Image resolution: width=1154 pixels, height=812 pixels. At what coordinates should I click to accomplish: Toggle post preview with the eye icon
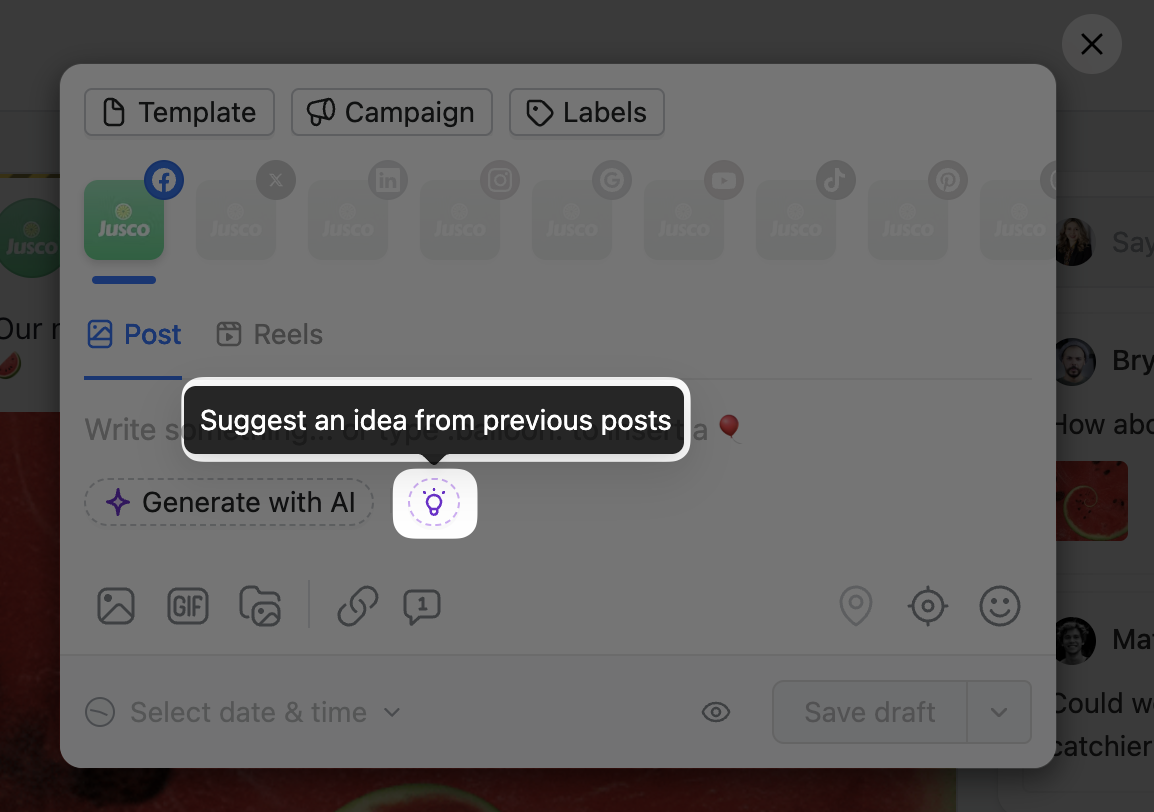pos(716,712)
